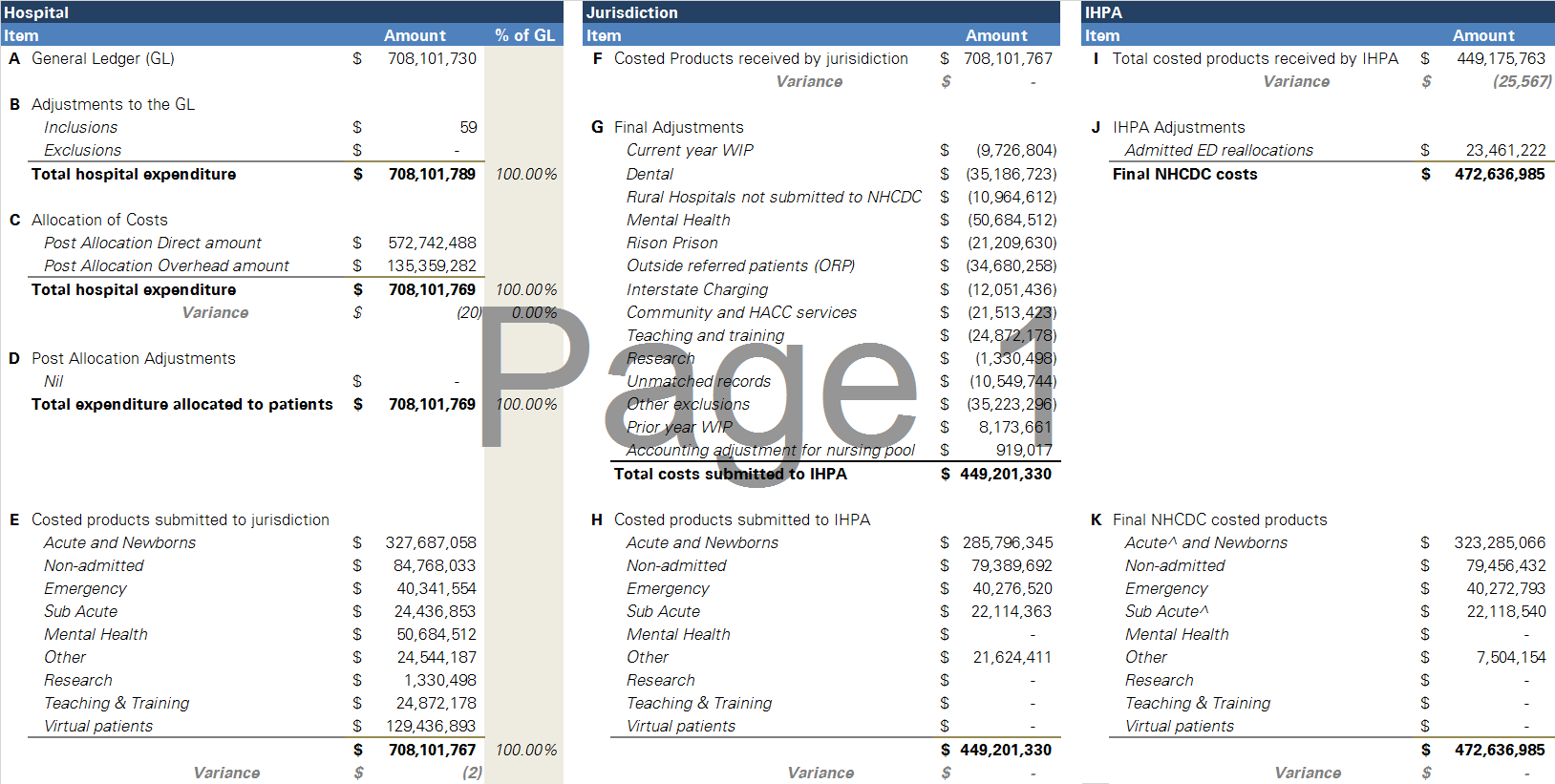Click IHPA Emergency value 40,272,793

[1505, 588]
